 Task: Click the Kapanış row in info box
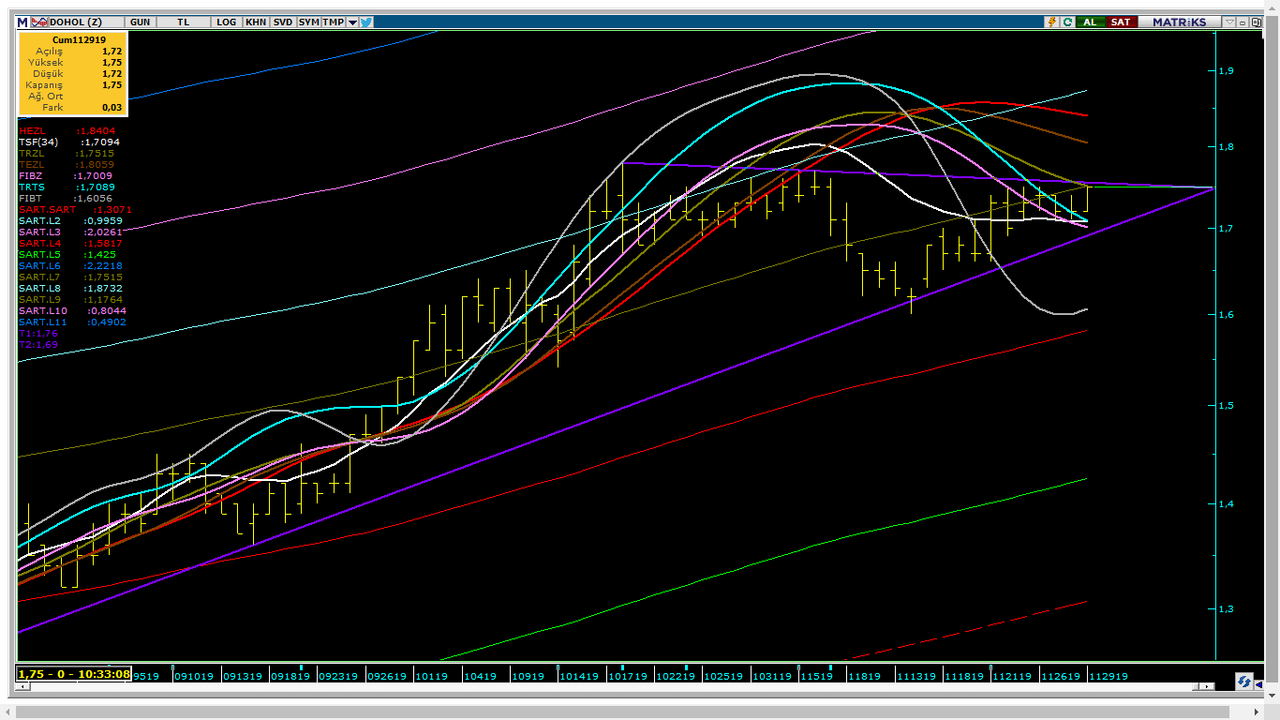click(71, 85)
